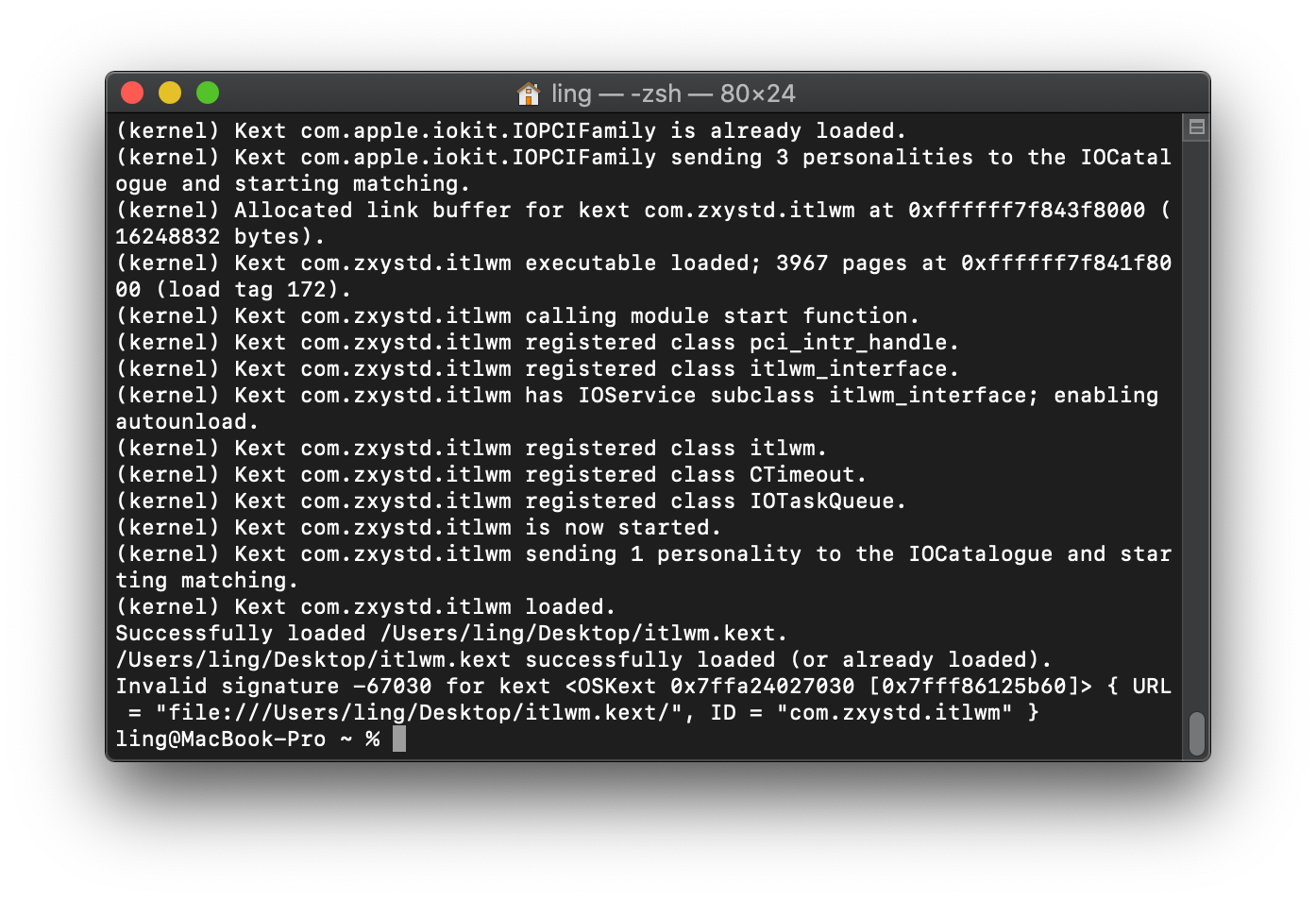Image resolution: width=1316 pixels, height=901 pixels.
Task: Click the load tag 172 text
Action: [245, 289]
